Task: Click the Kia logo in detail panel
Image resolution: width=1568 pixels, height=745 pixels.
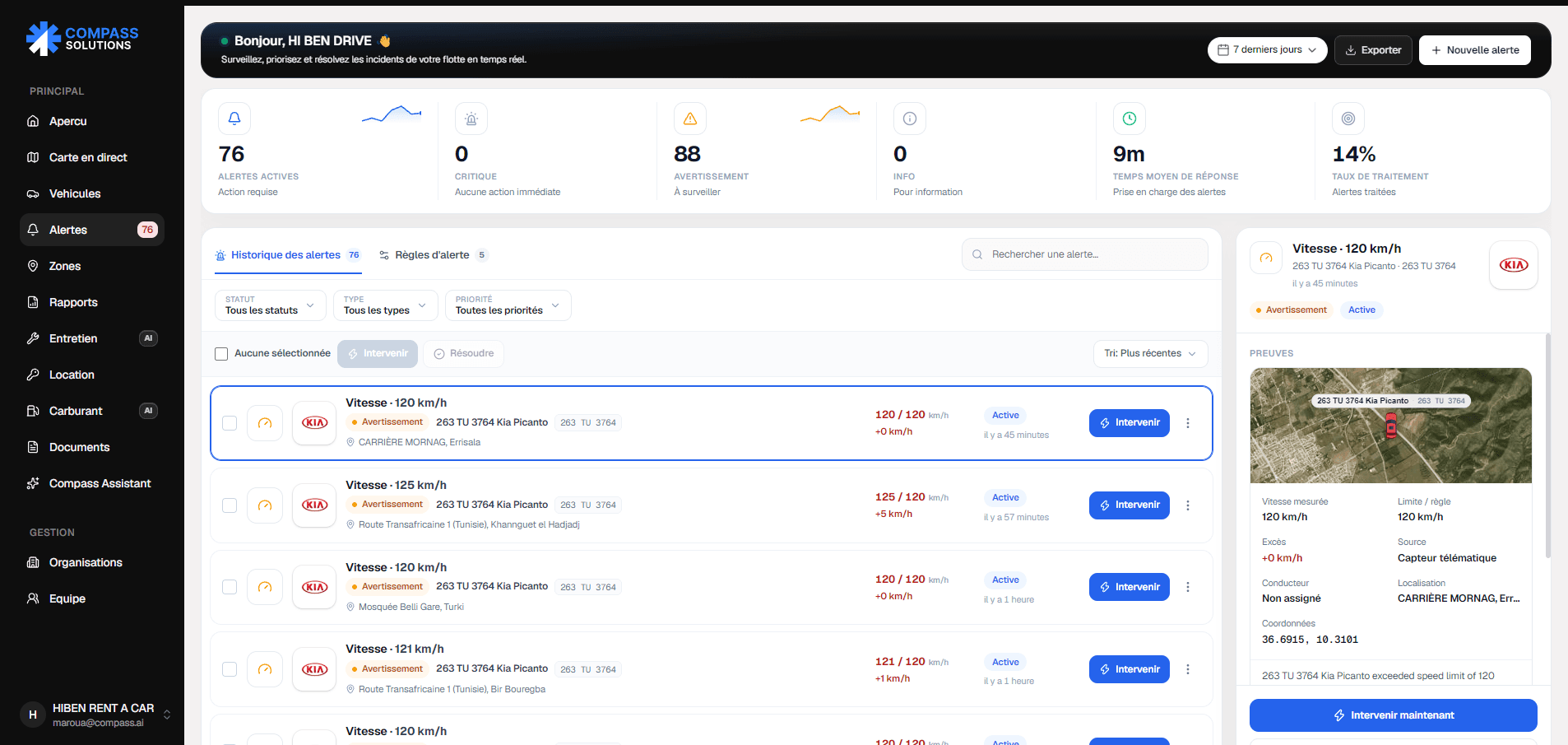Action: click(1514, 265)
